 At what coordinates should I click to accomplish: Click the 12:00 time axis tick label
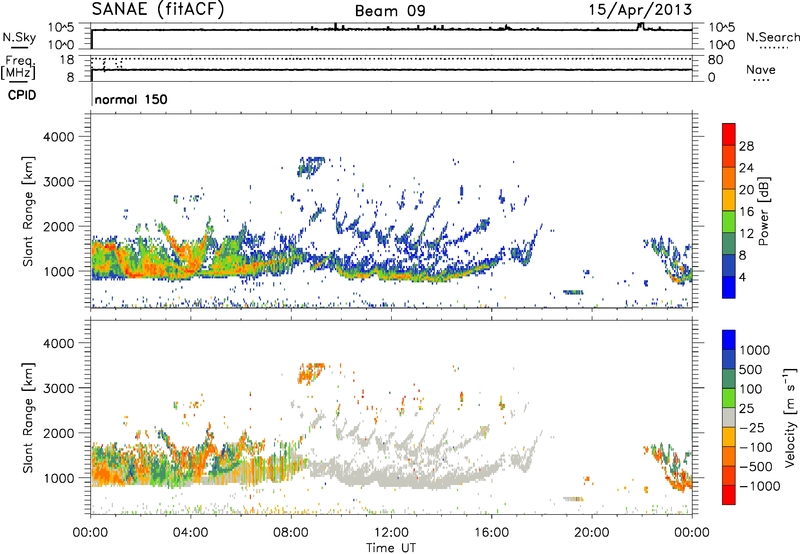click(391, 533)
